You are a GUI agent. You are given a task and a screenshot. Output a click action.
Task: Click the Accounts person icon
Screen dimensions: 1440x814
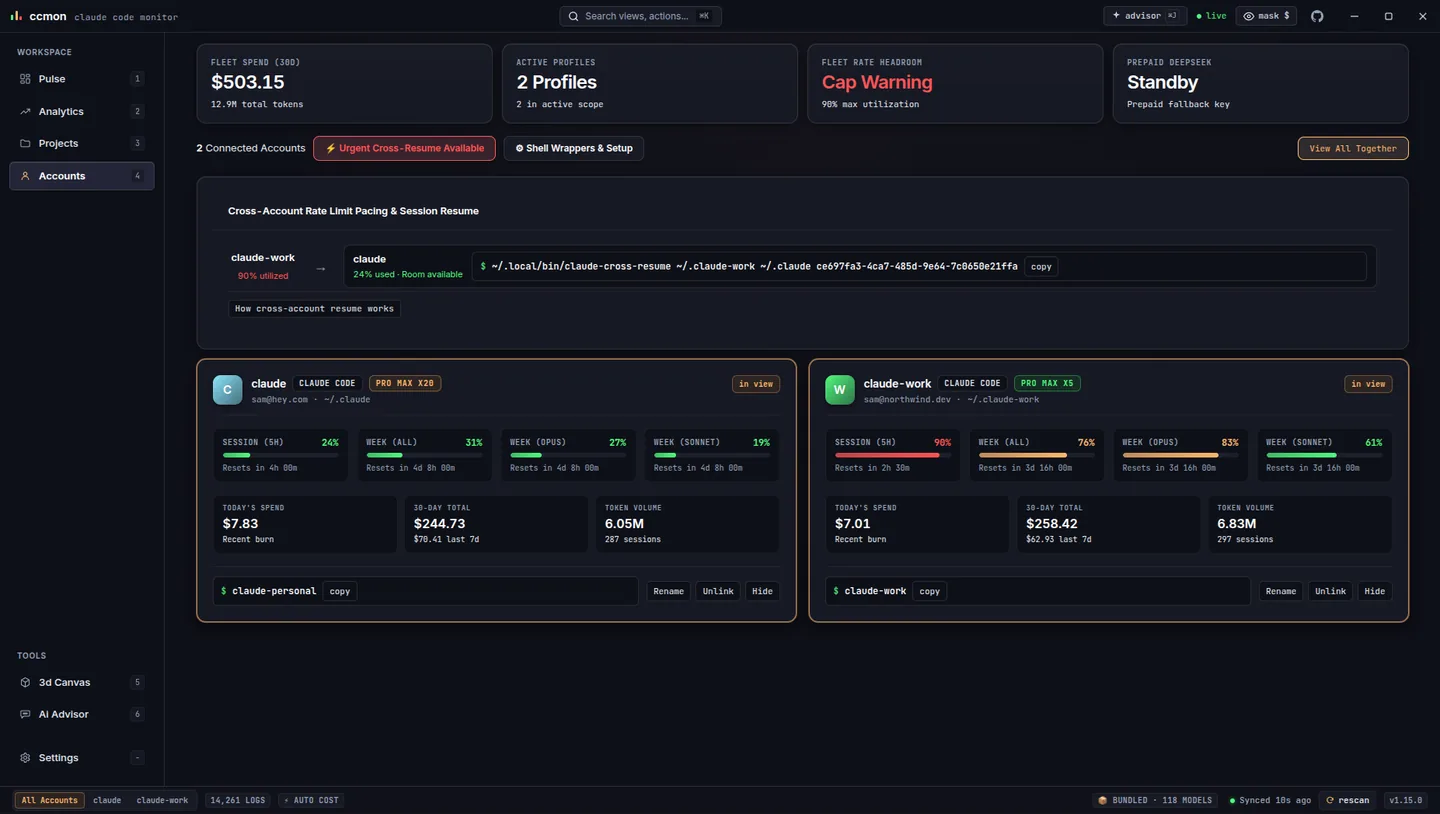pyautogui.click(x=25, y=176)
